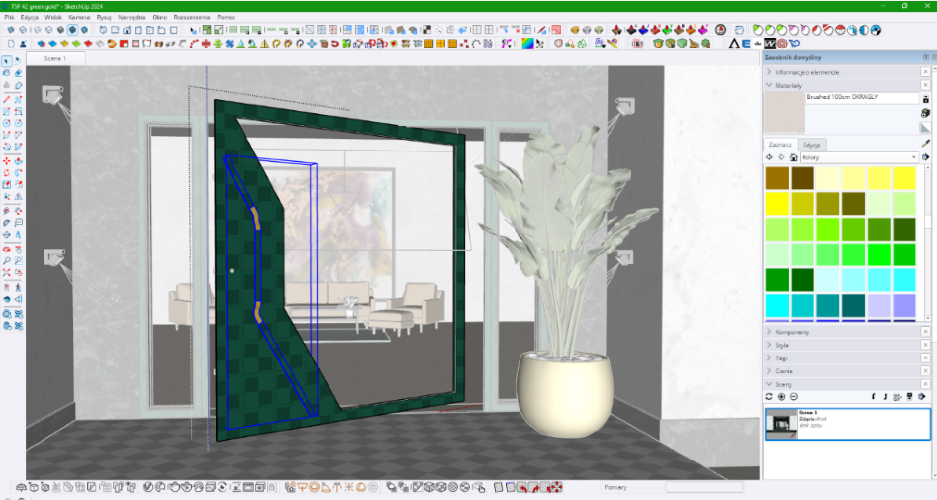Collapse the Materiały panel
The width and height of the screenshot is (937, 500).
[769, 85]
